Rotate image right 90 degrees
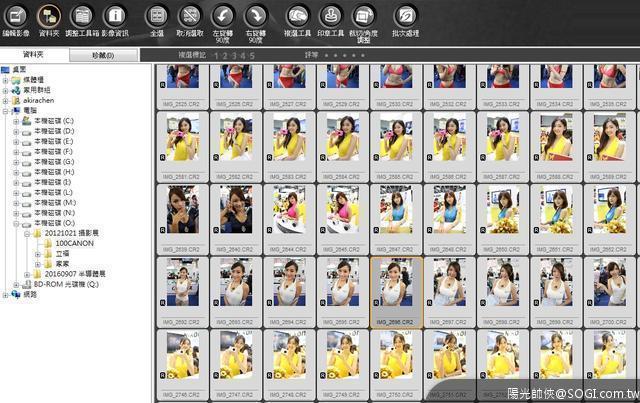This screenshot has height=403, width=640. [256, 16]
